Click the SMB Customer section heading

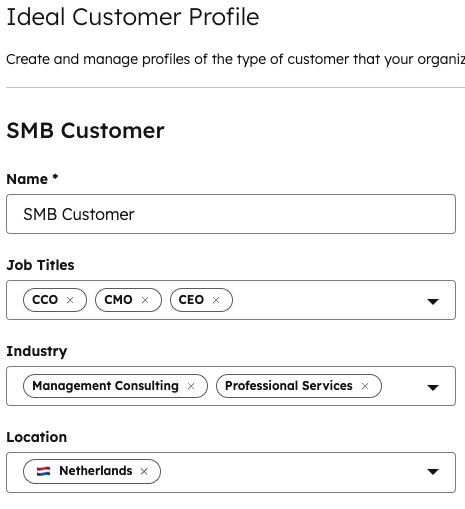85,130
